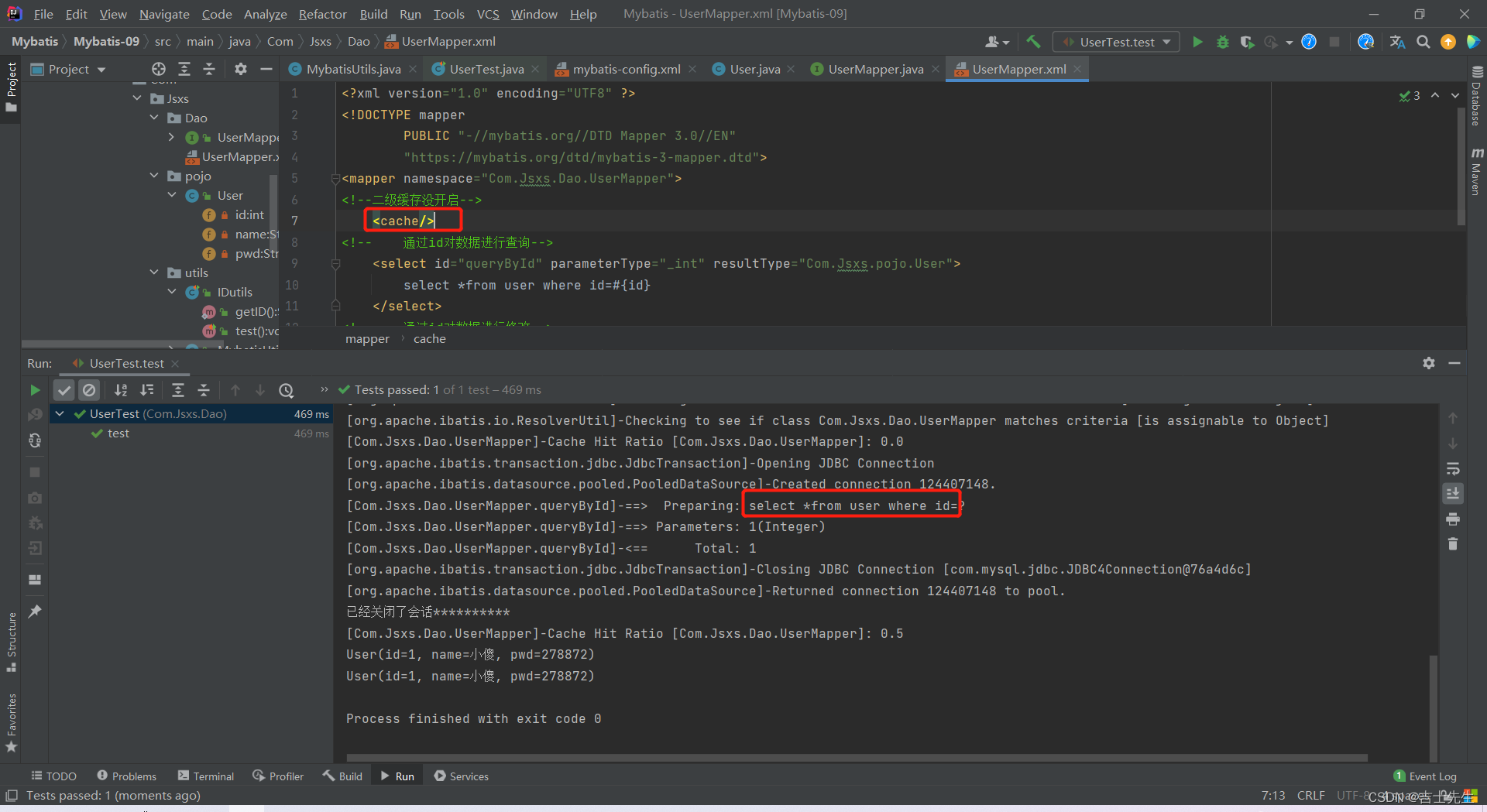Collapse the utils folder
This screenshot has height=812, width=1487.
(x=154, y=272)
